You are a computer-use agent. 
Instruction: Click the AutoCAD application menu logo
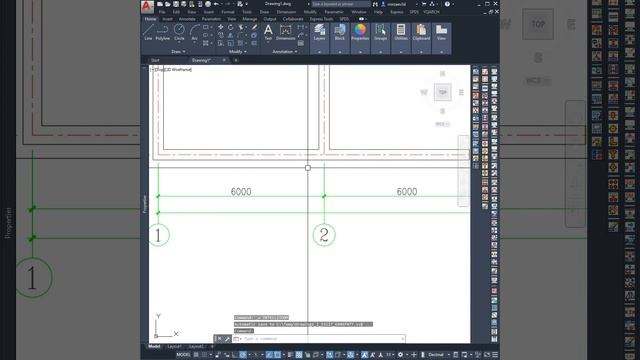coord(147,6)
